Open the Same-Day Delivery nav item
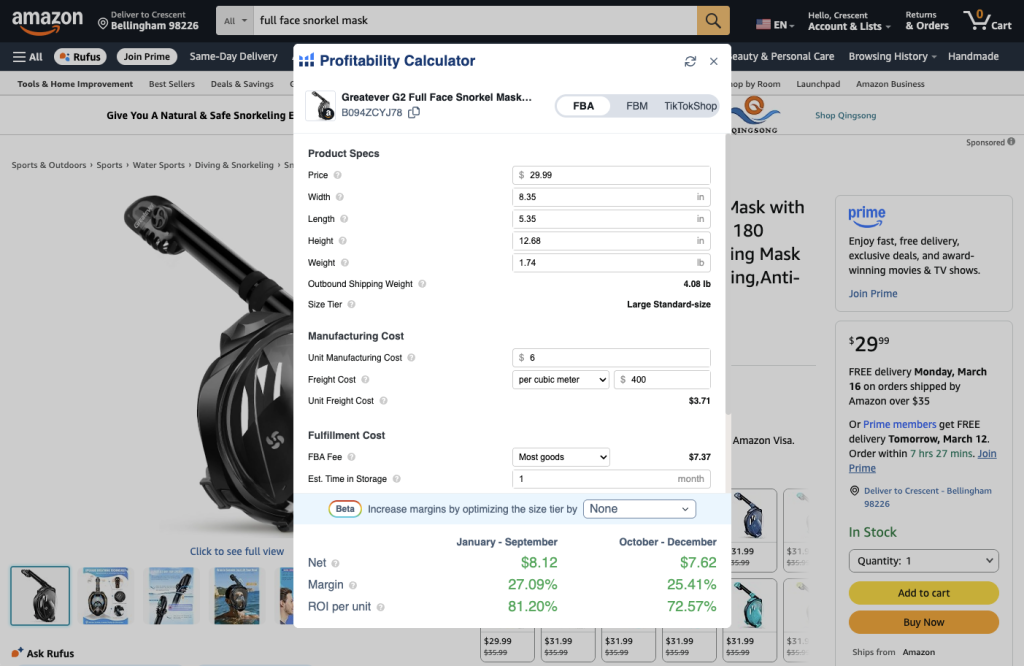This screenshot has width=1024, height=666. tap(233, 57)
